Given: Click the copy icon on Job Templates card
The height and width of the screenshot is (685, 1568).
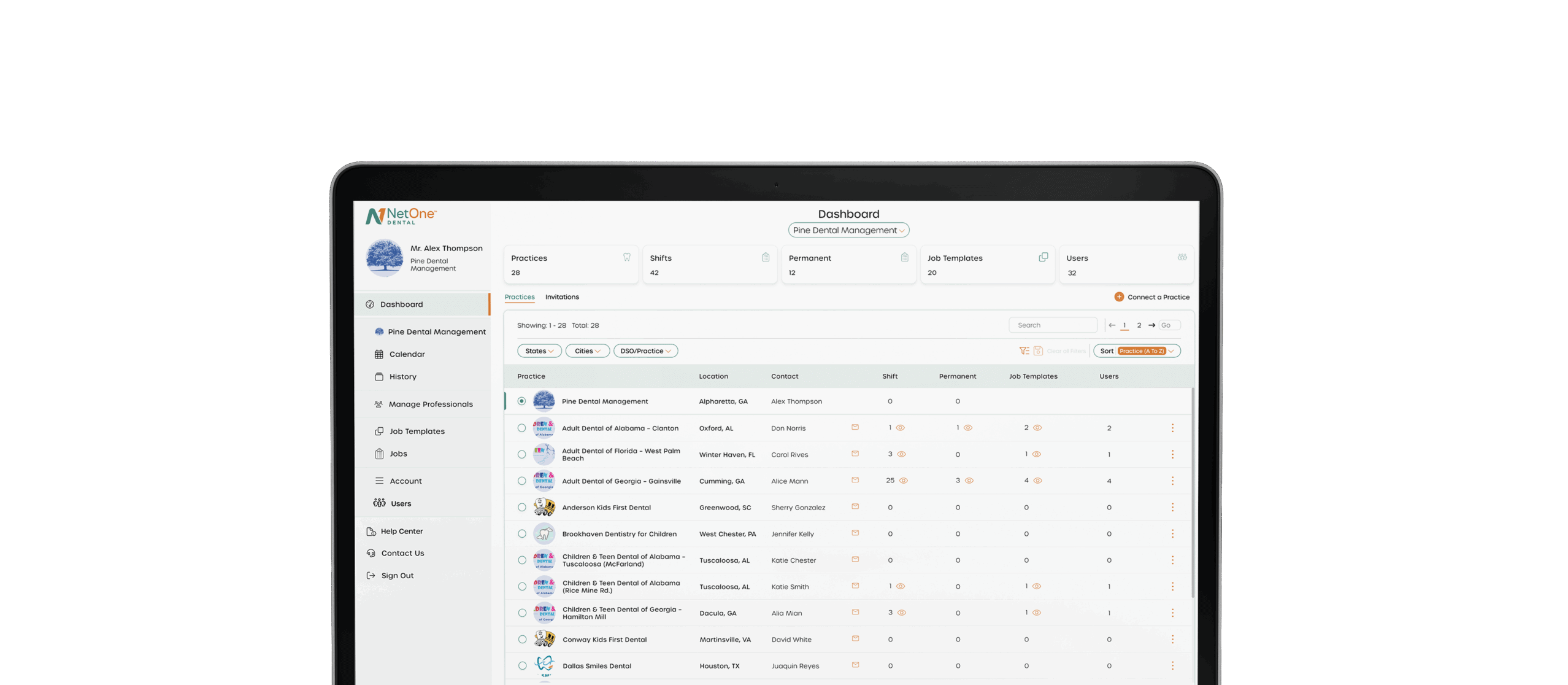Looking at the screenshot, I should point(1043,257).
